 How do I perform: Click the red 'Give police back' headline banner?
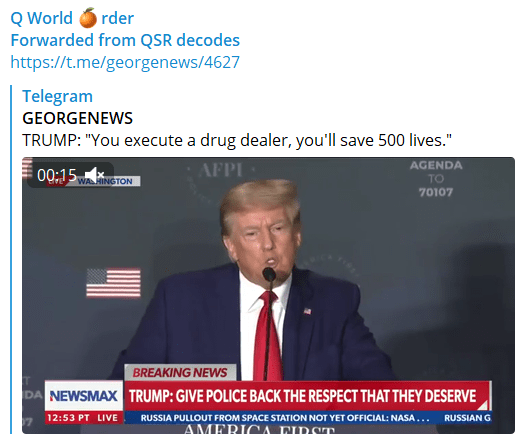(307, 396)
